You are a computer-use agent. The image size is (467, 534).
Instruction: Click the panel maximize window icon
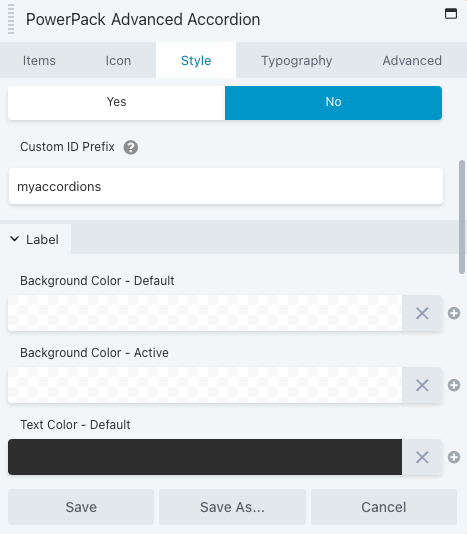click(451, 14)
